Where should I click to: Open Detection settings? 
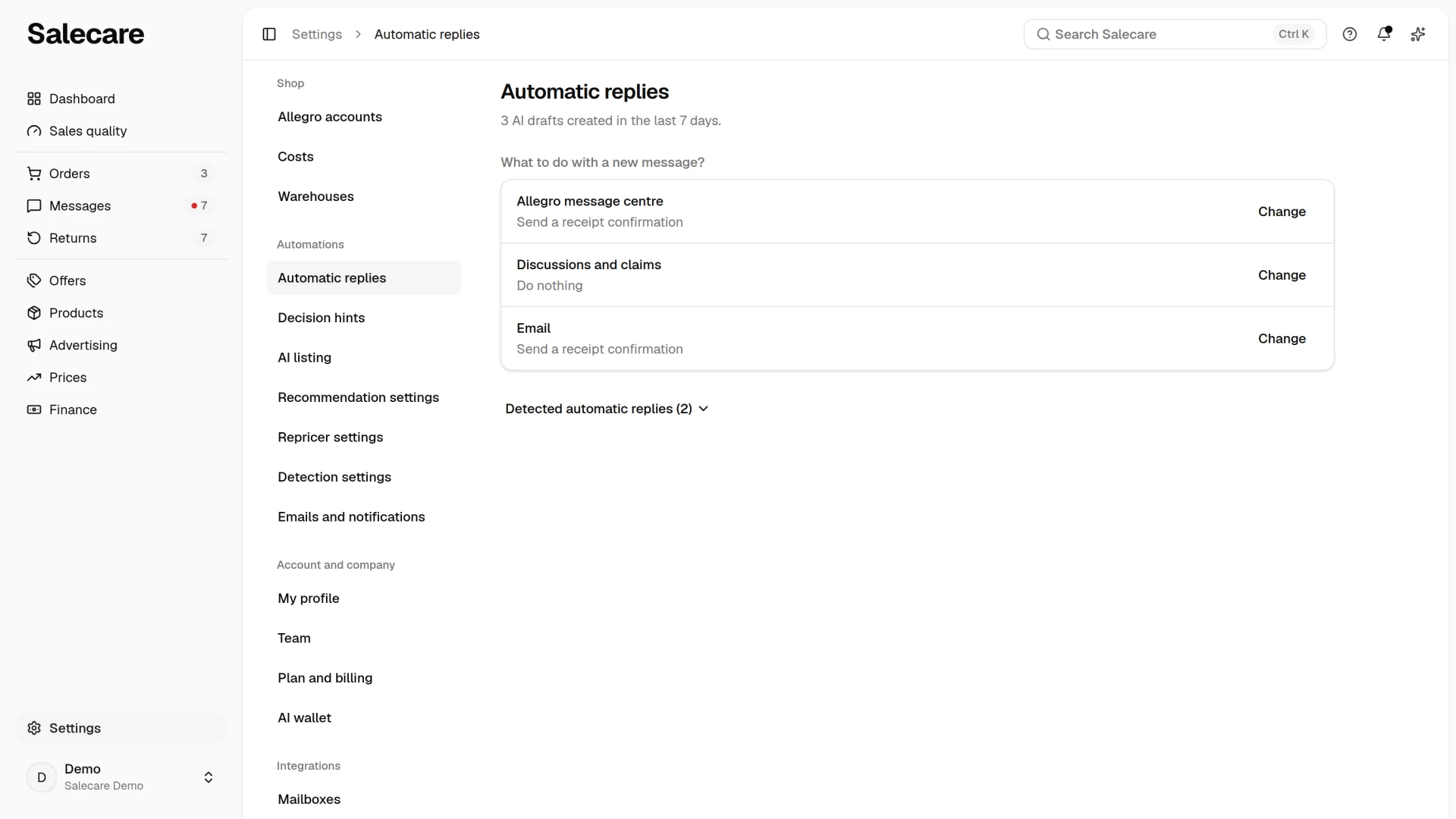(x=363, y=477)
